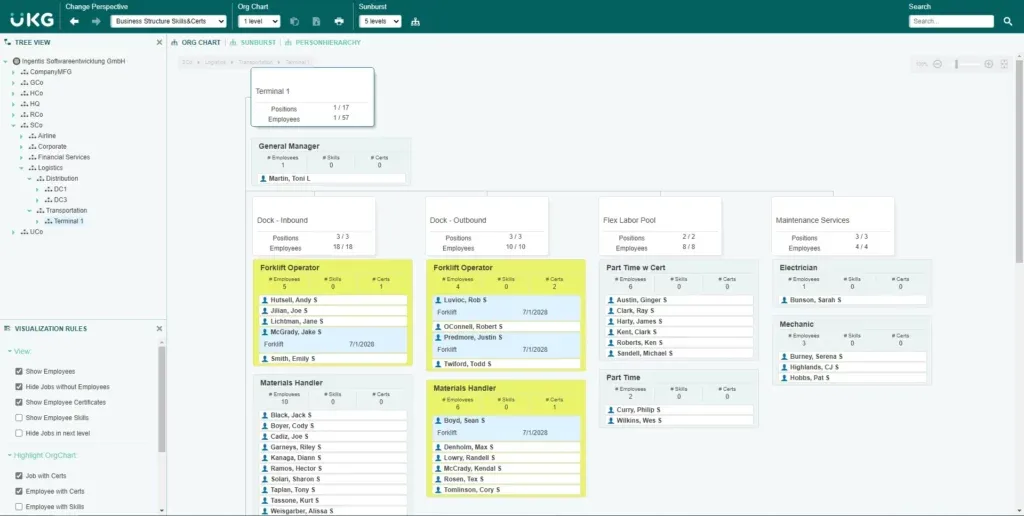Click the Tree View panel header icon

(x=7, y=42)
